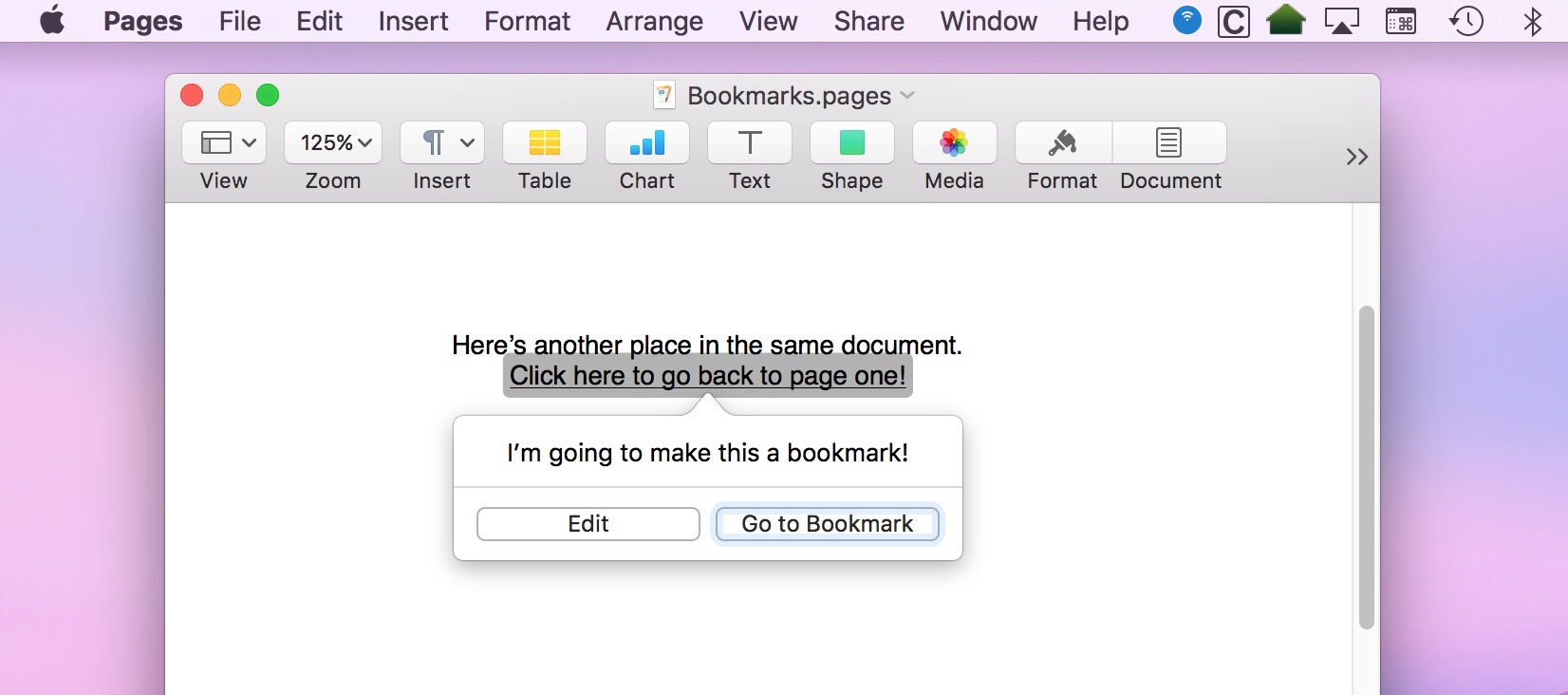The height and width of the screenshot is (695, 1568).
Task: Open the View menu in menu bar
Action: click(x=769, y=21)
